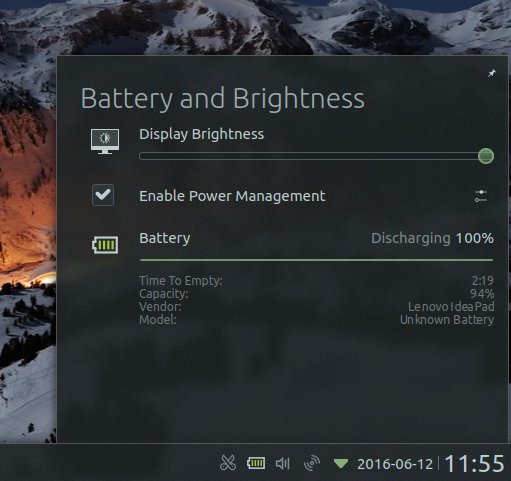This screenshot has width=511, height=481.
Task: Click the Time To Empty label
Action: point(181,281)
